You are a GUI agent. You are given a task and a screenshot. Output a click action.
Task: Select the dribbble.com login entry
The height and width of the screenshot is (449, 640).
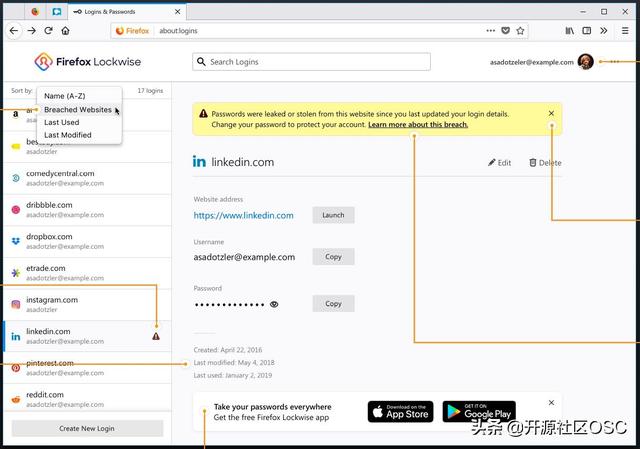click(87, 210)
